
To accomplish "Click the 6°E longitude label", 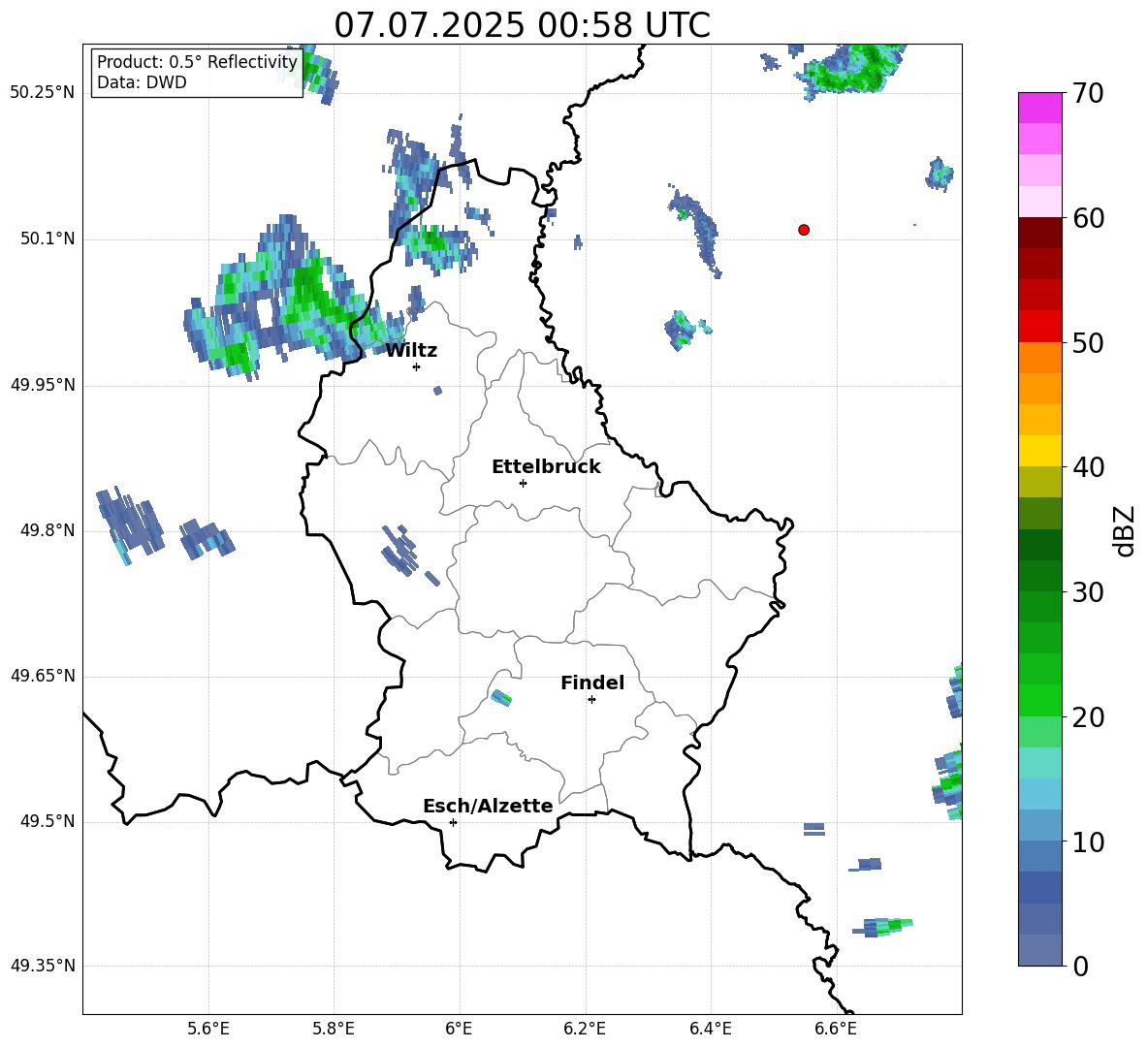I will [459, 1030].
